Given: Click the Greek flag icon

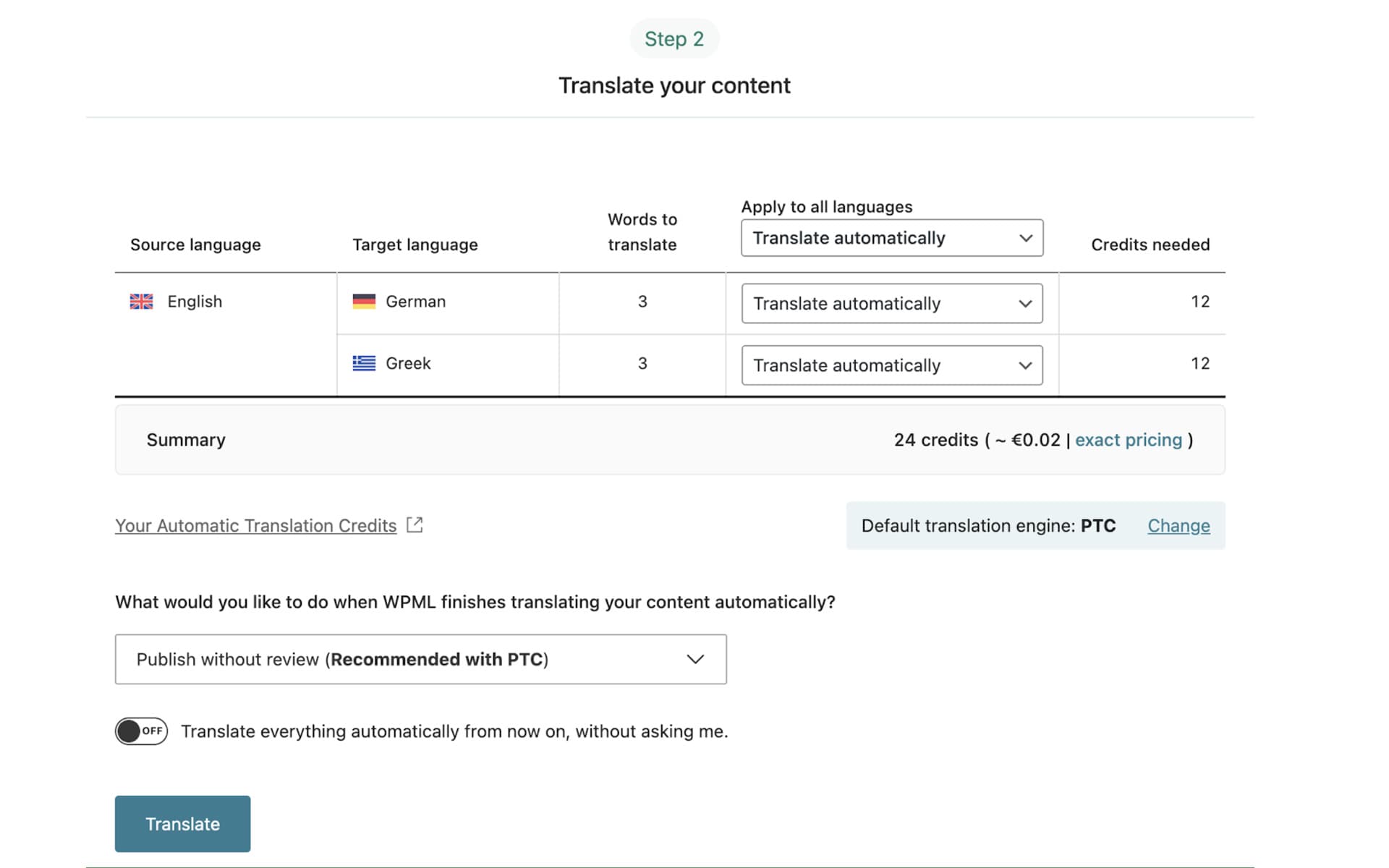Looking at the screenshot, I should click(x=364, y=363).
